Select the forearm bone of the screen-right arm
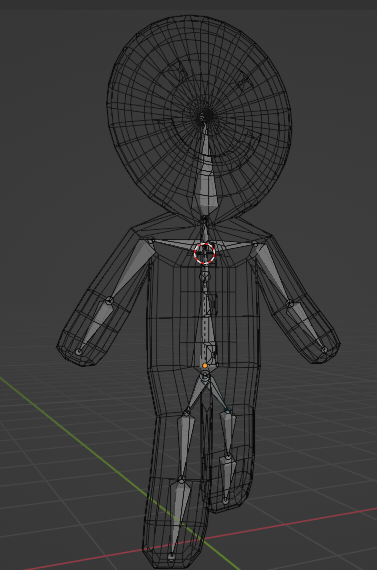 [x=308, y=326]
